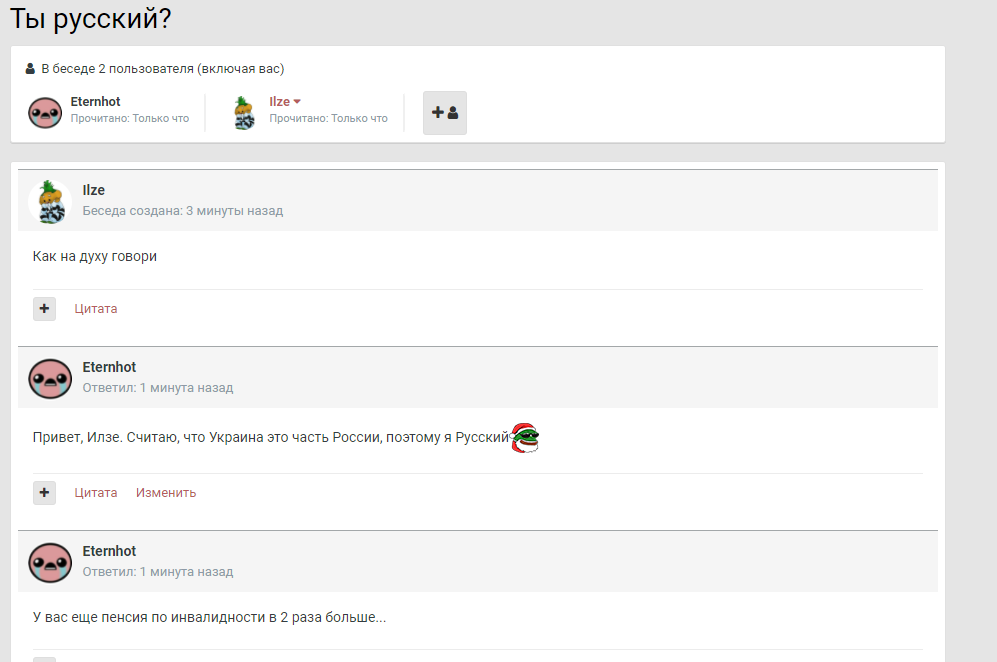Click Eternhot's avatar in the participants list
The height and width of the screenshot is (662, 997).
click(x=45, y=113)
